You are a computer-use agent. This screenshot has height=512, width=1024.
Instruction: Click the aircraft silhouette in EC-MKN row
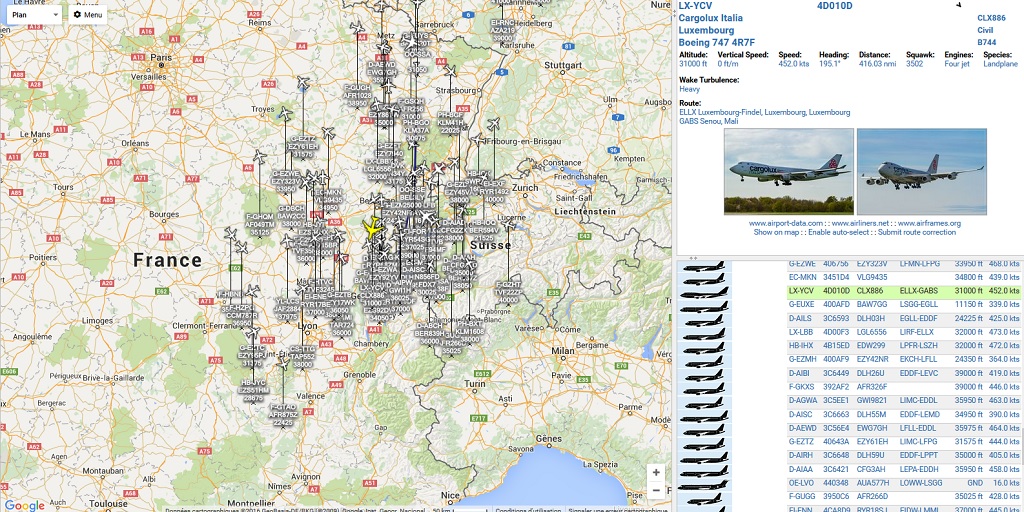click(x=703, y=278)
